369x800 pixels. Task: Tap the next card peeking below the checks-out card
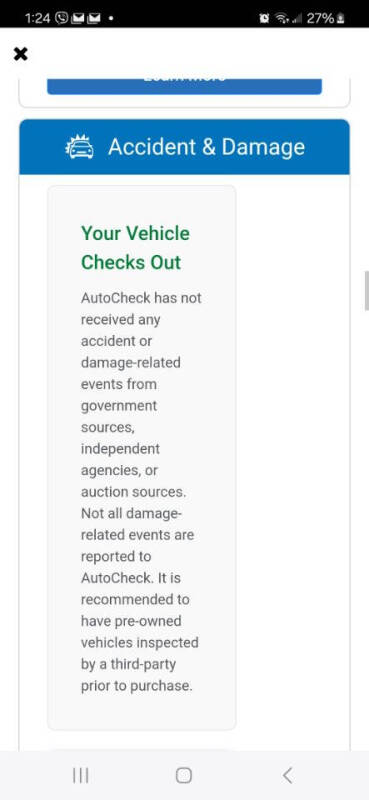(141, 748)
